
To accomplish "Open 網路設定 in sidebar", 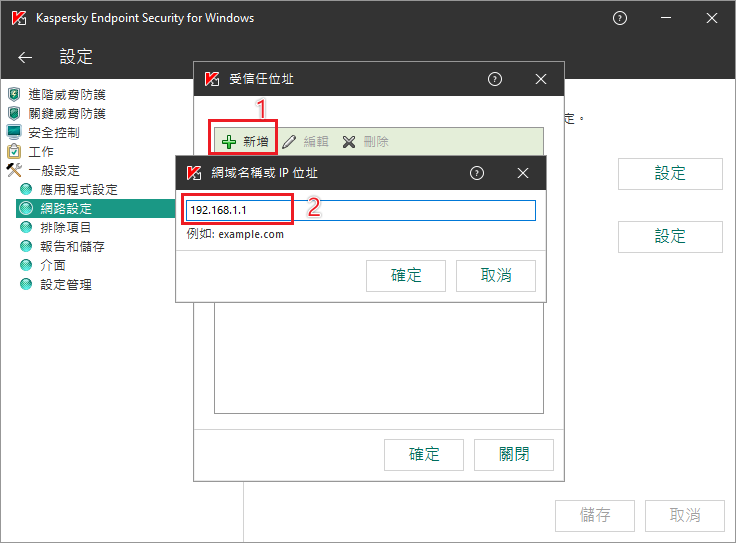I will (x=66, y=208).
